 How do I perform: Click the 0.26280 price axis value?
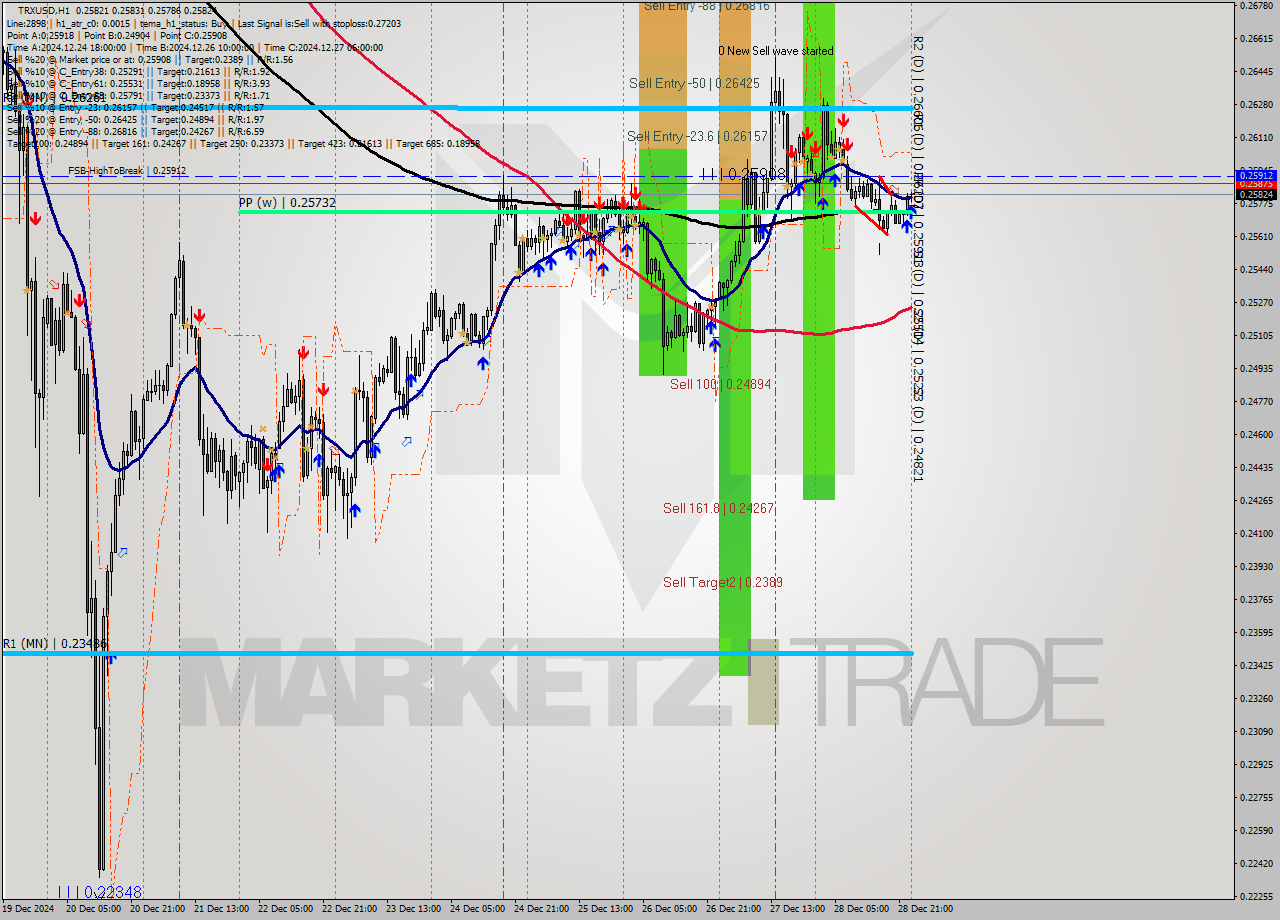[1256, 105]
